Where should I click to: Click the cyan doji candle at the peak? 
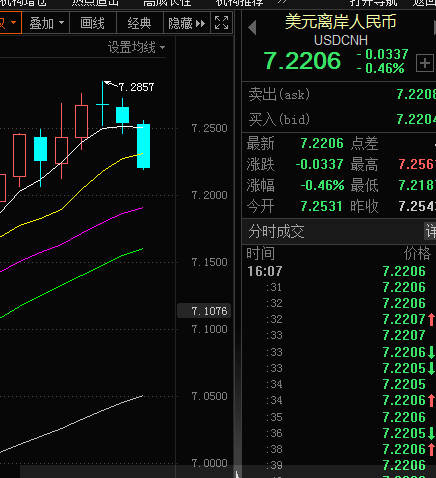(102, 104)
